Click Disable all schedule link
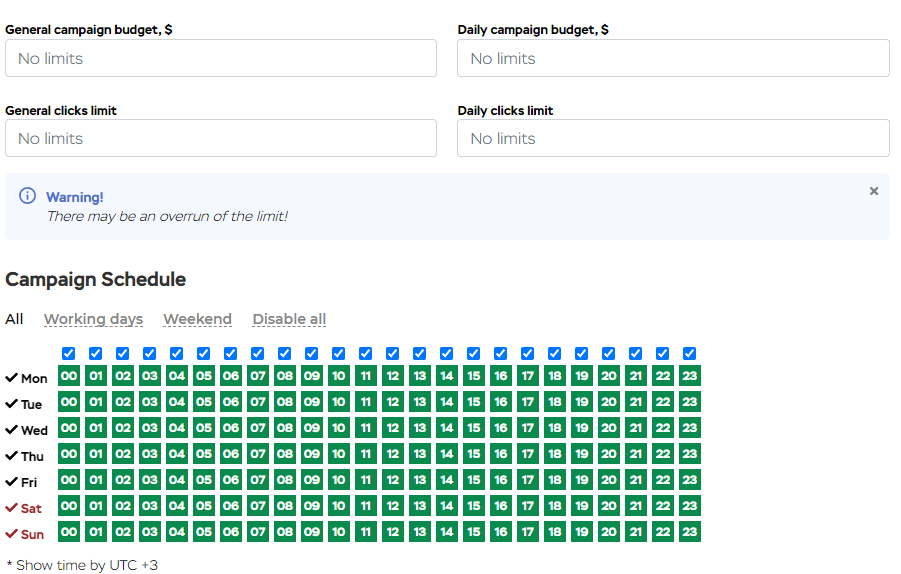Image resolution: width=901 pixels, height=574 pixels. click(289, 319)
